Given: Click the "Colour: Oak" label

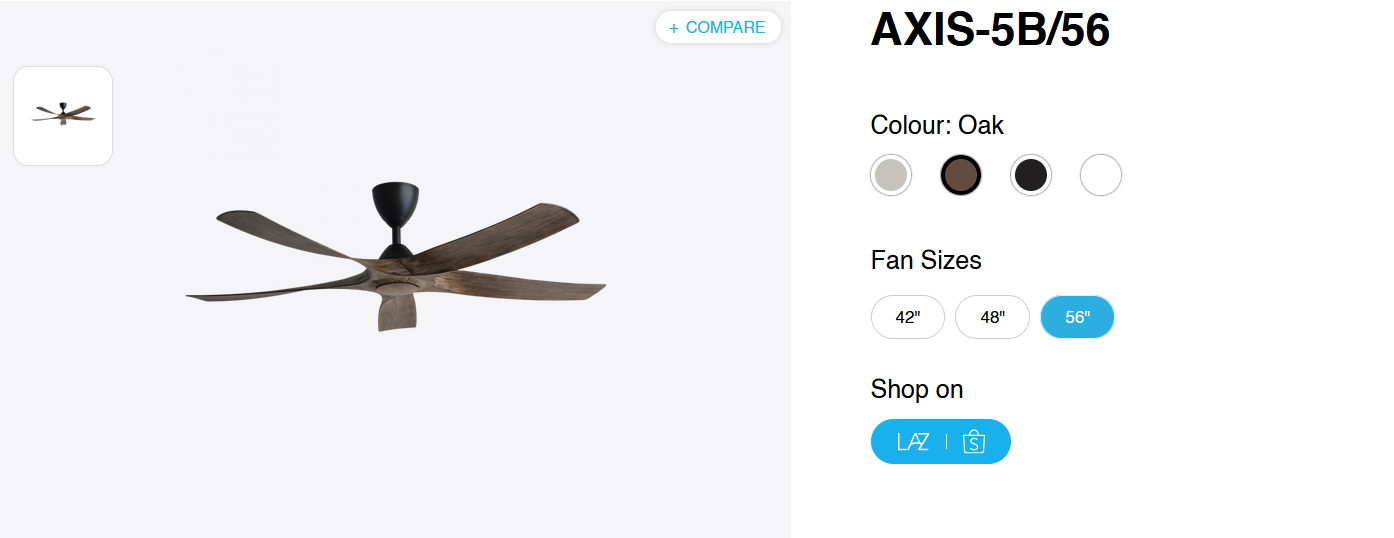Looking at the screenshot, I should click(x=937, y=125).
